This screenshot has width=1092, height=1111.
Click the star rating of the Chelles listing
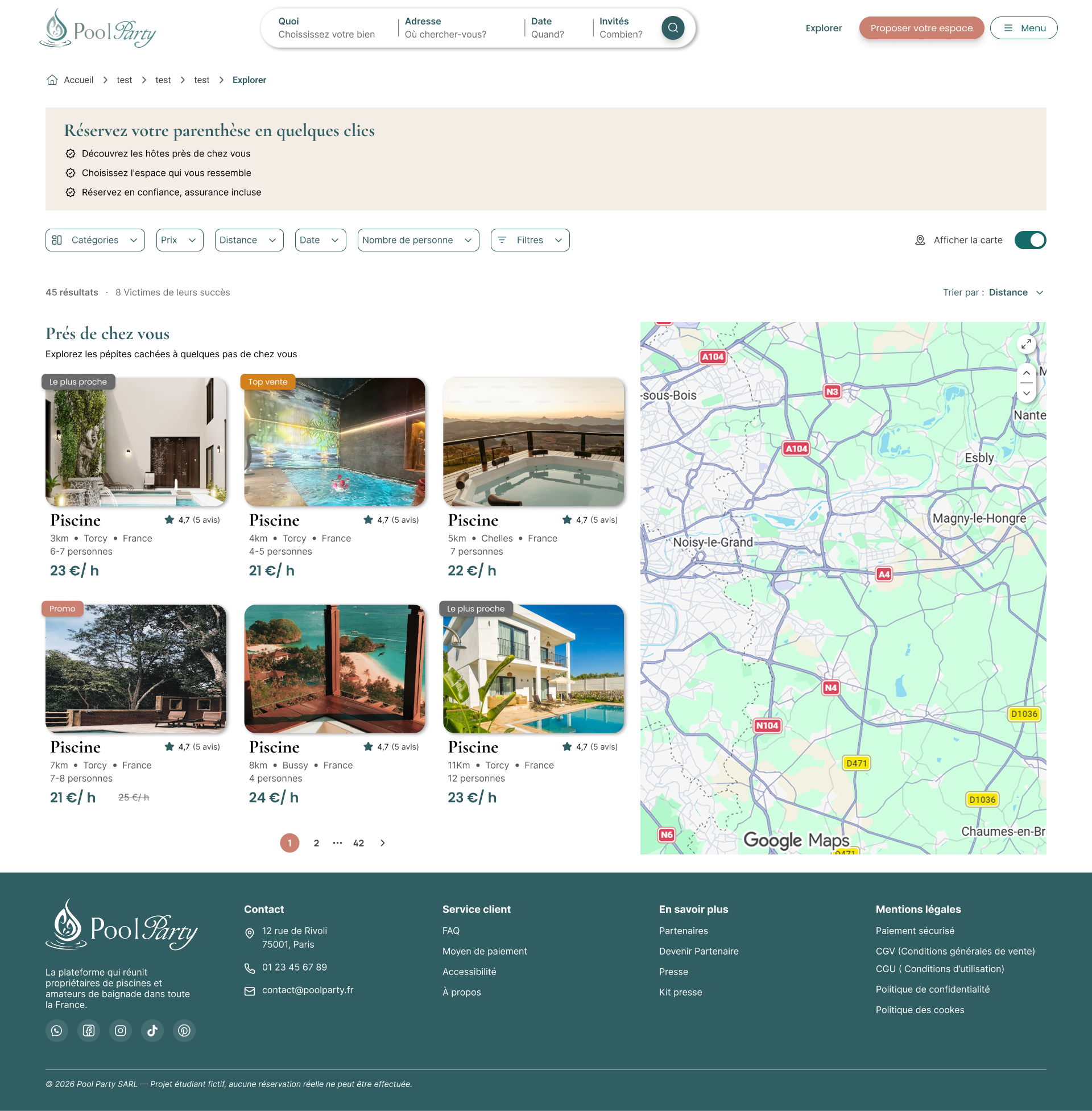click(591, 519)
